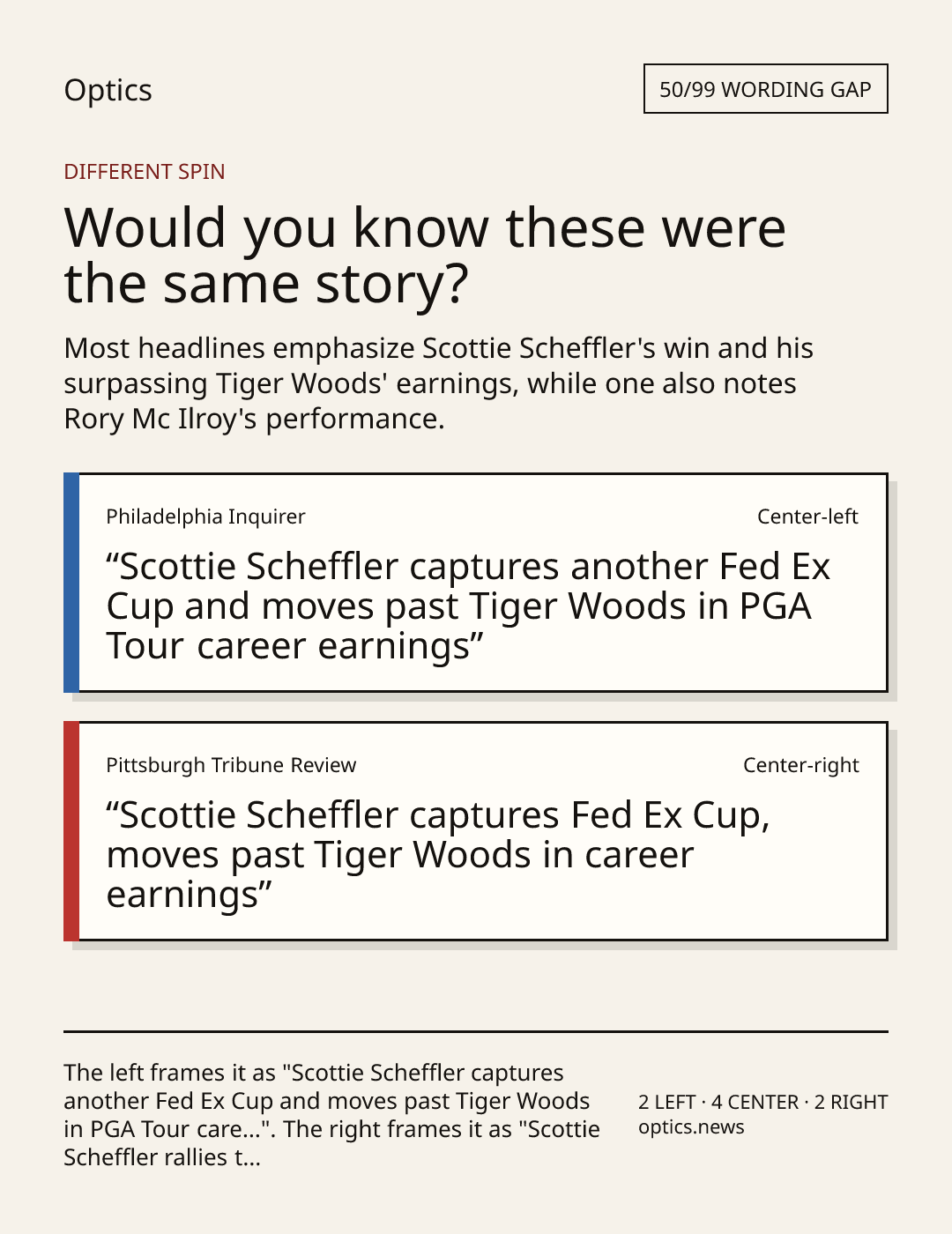Click the Center-left bias label

coord(807,517)
